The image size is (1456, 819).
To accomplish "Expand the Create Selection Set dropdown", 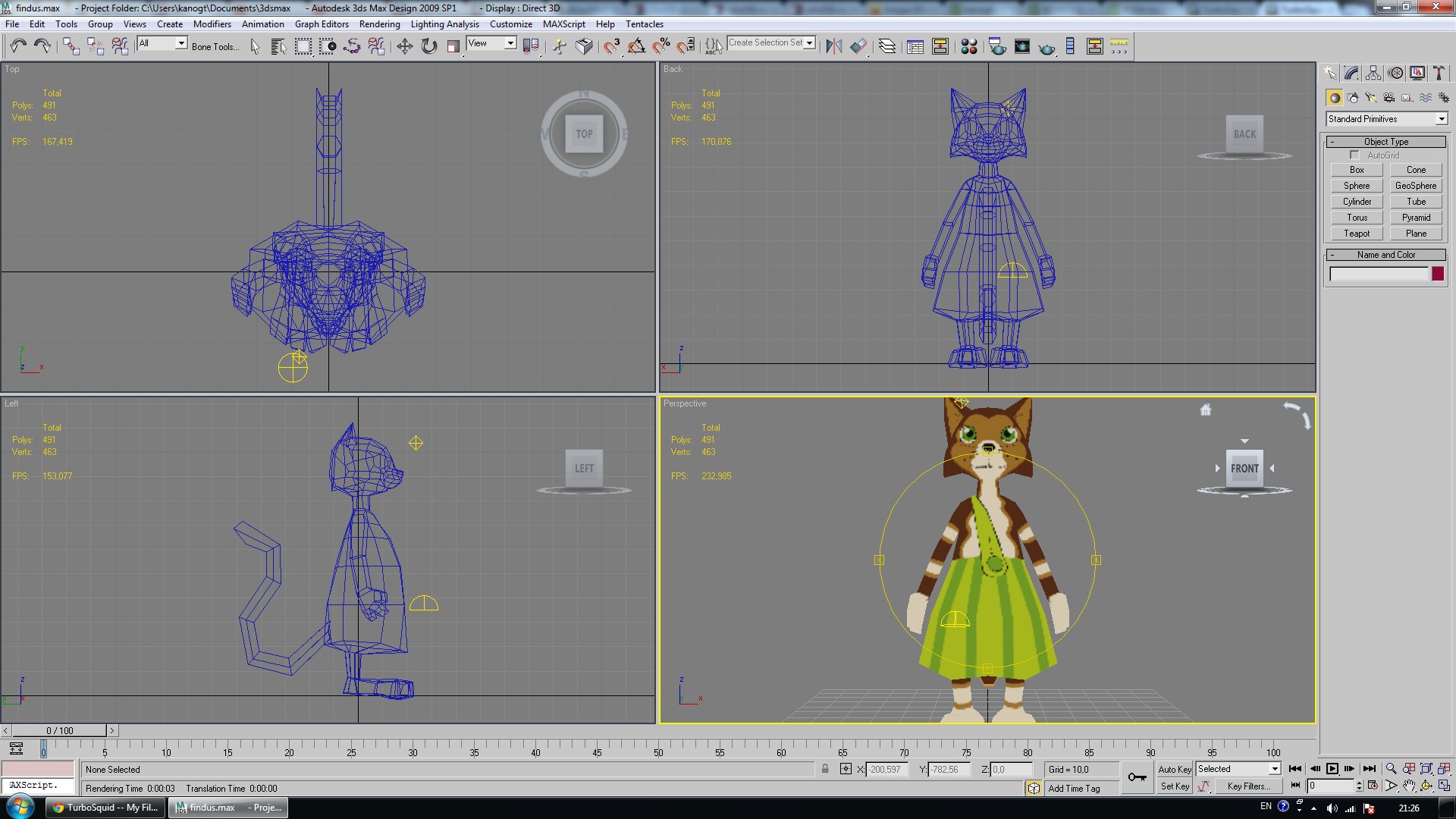I will (809, 43).
